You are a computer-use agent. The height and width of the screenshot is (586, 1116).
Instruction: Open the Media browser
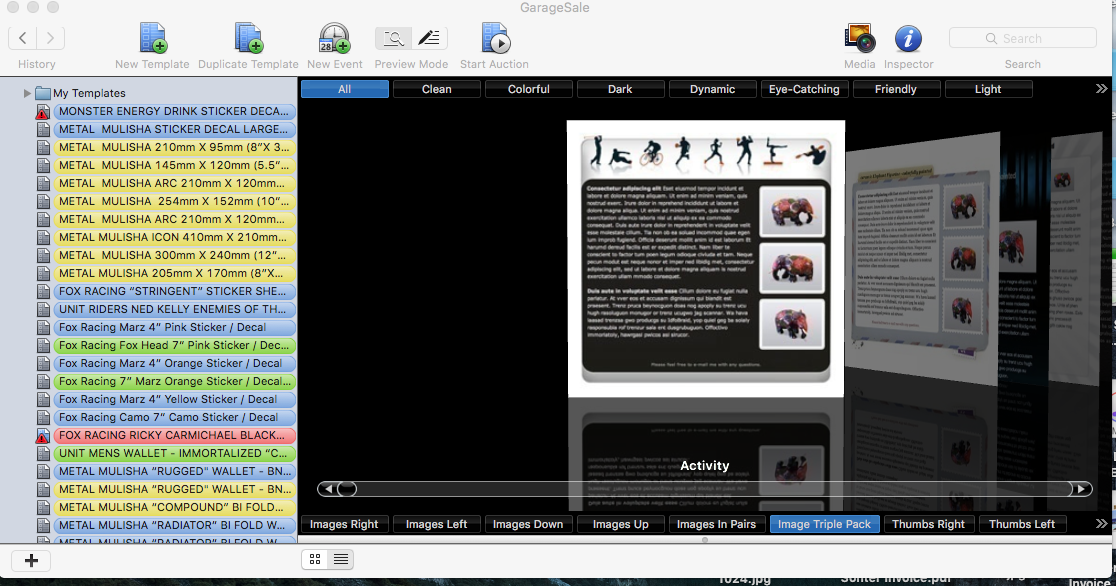(859, 39)
